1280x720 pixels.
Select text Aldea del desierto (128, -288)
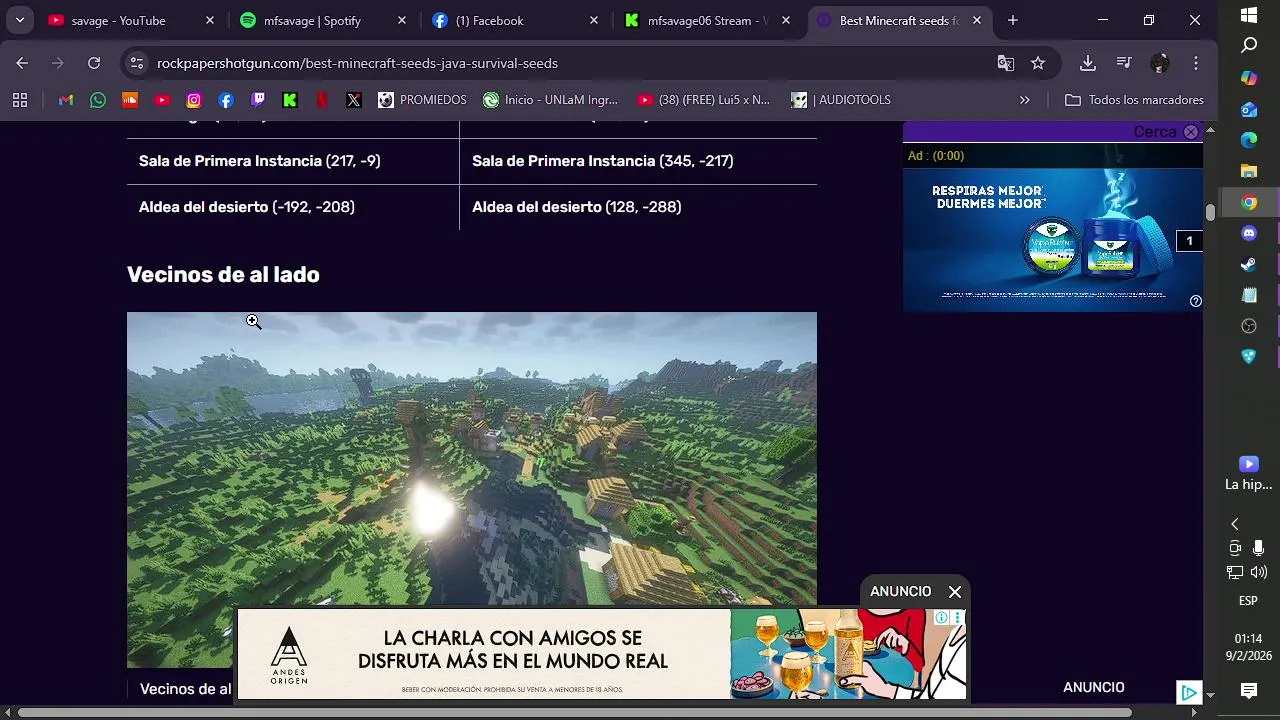pyautogui.click(x=577, y=207)
